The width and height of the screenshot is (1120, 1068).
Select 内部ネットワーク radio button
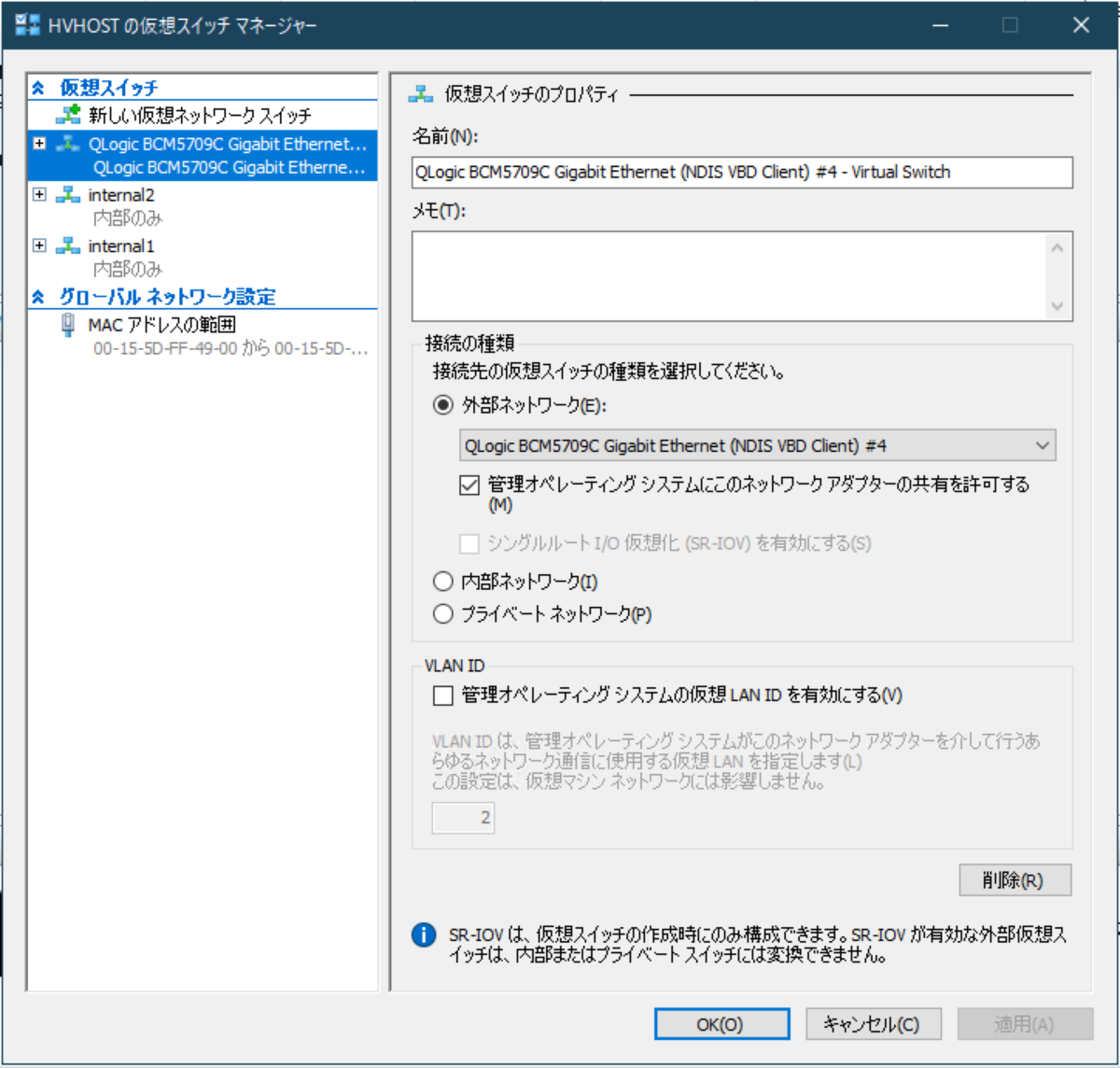click(x=443, y=582)
